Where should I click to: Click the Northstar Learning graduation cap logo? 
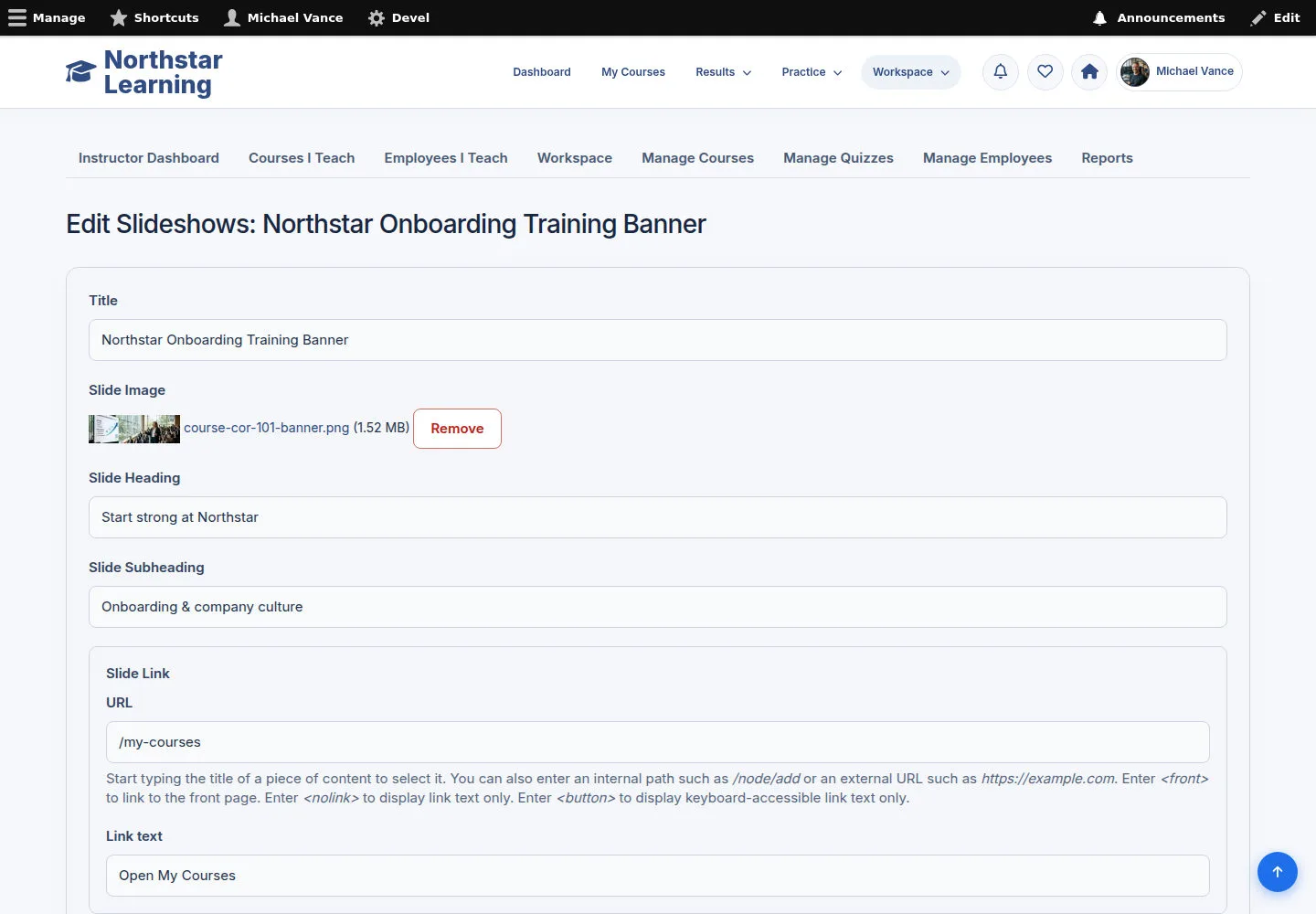tap(80, 72)
